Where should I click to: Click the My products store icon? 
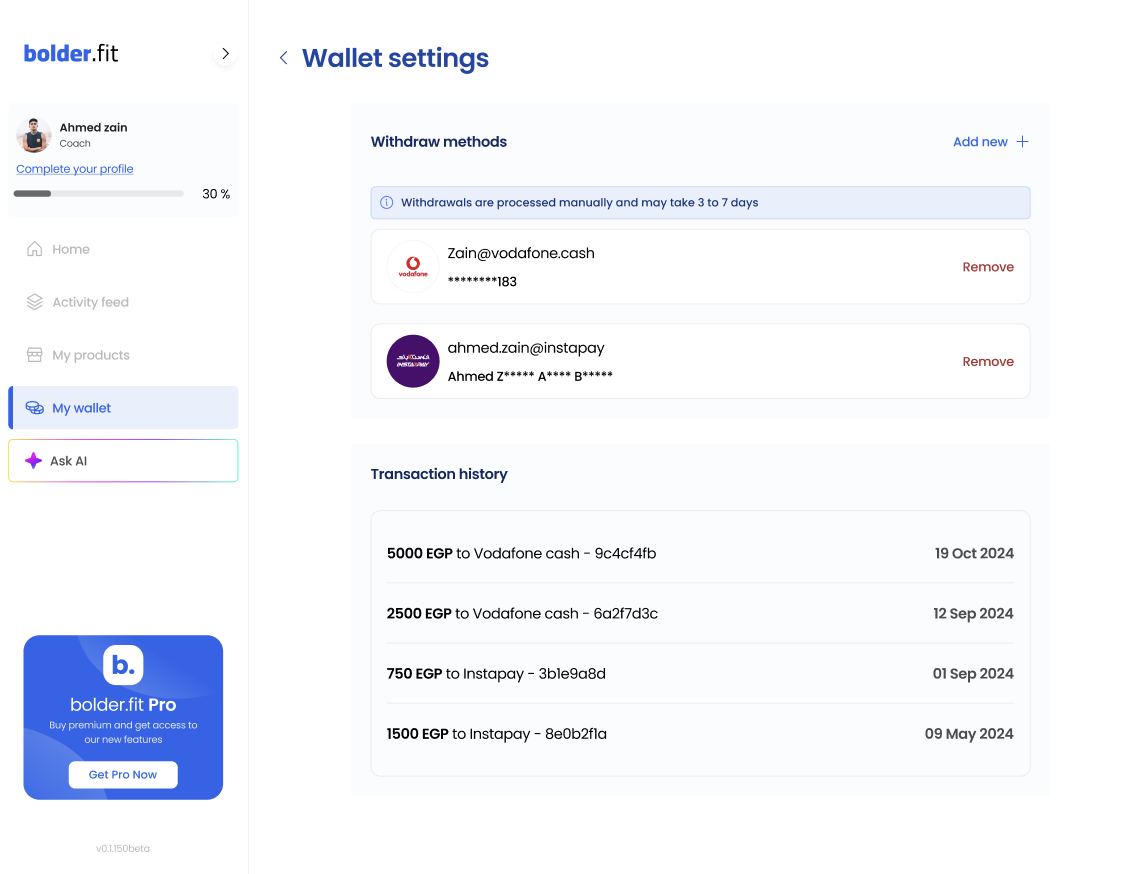[x=35, y=355]
